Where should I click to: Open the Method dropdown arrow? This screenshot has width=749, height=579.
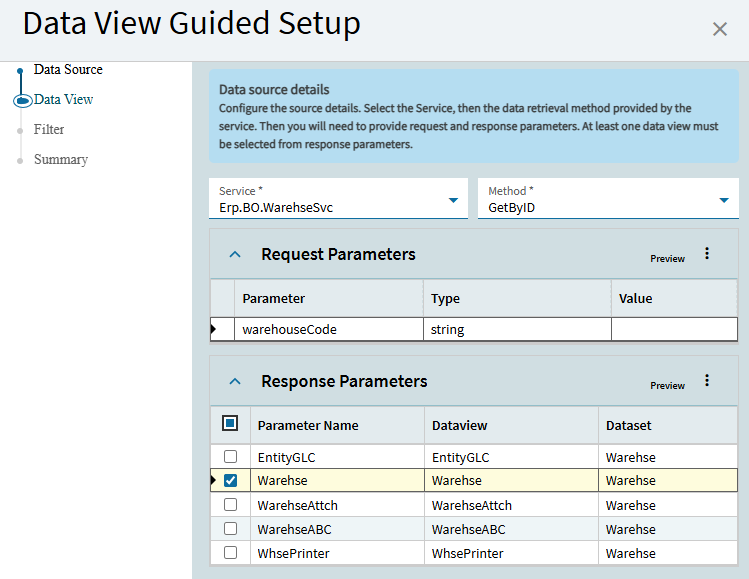(x=724, y=200)
